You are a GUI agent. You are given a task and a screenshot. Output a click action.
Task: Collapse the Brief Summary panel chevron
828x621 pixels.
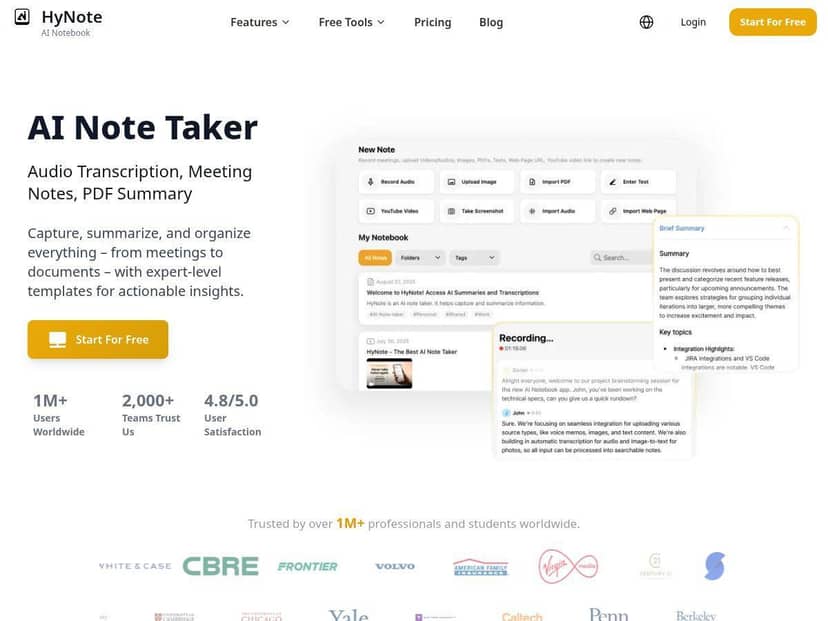pyautogui.click(x=785, y=228)
